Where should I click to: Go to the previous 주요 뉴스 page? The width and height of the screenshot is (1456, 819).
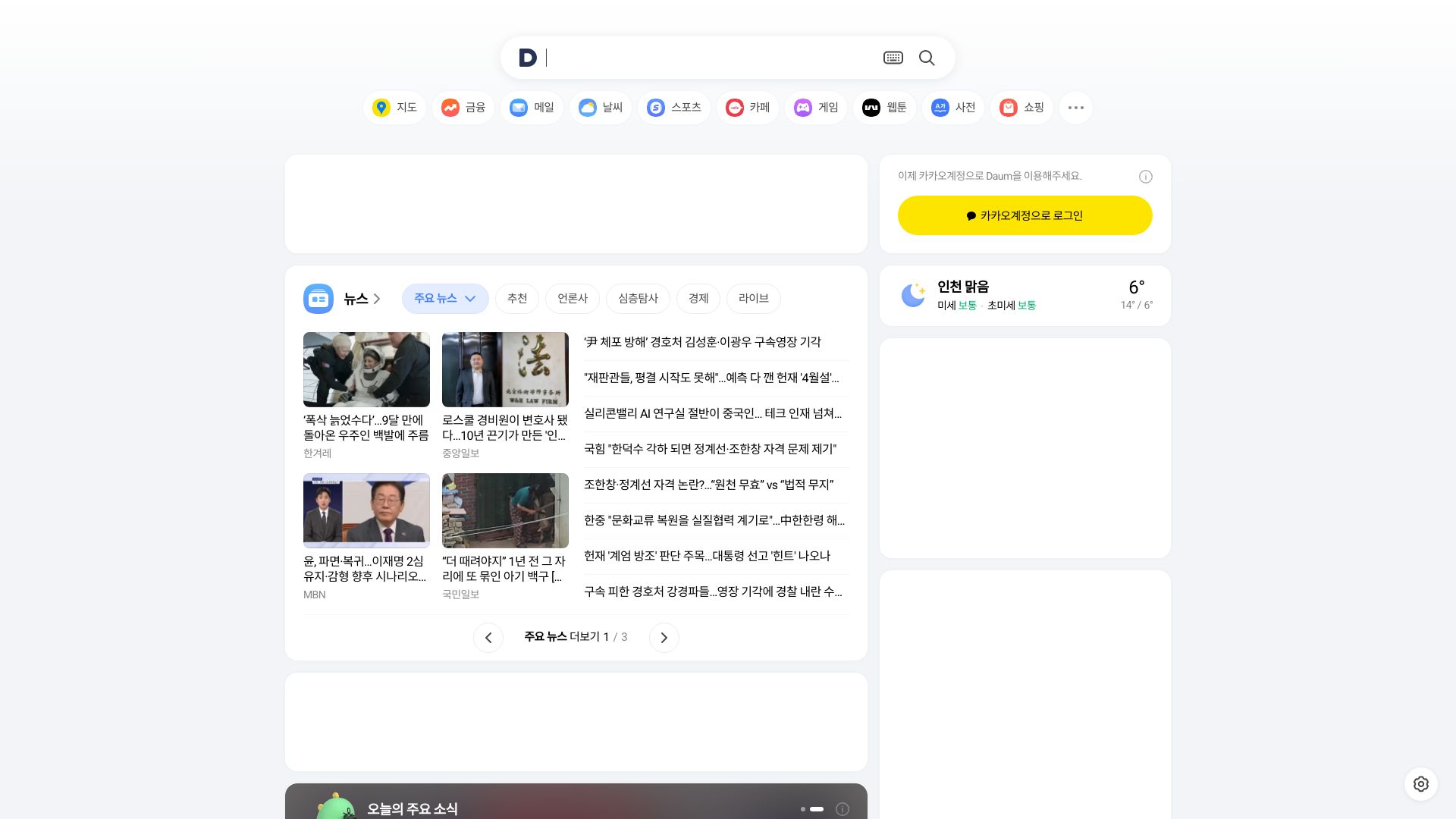click(x=488, y=638)
